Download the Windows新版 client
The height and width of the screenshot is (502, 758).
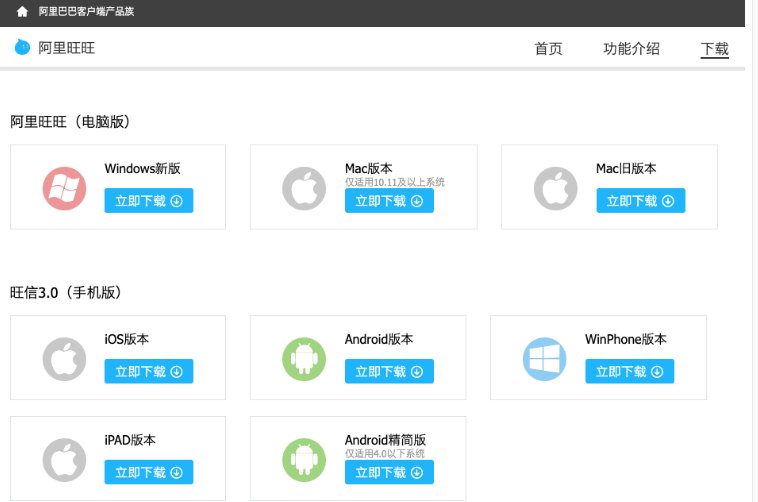click(x=149, y=200)
